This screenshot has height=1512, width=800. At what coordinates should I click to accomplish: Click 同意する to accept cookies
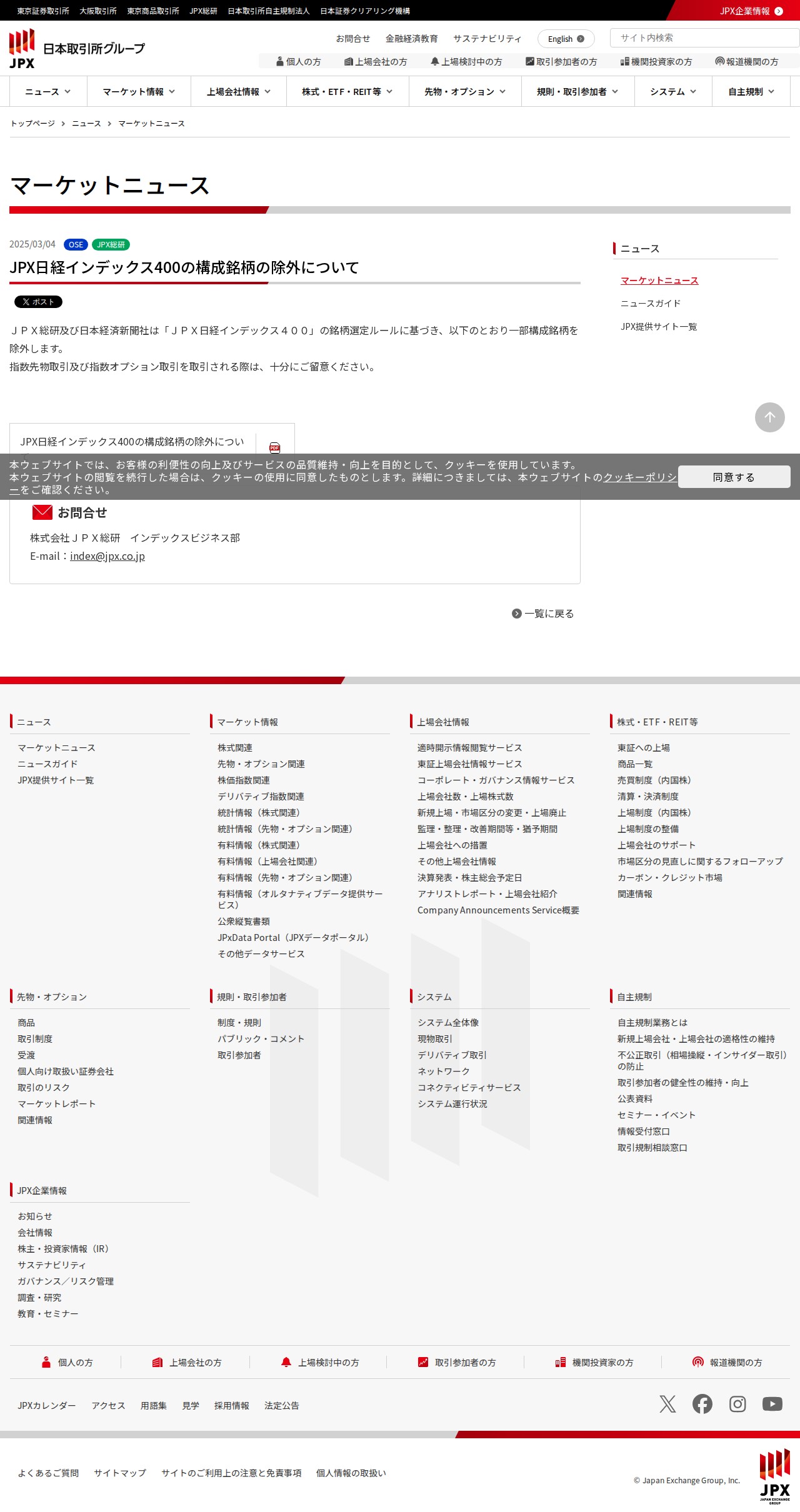[734, 477]
